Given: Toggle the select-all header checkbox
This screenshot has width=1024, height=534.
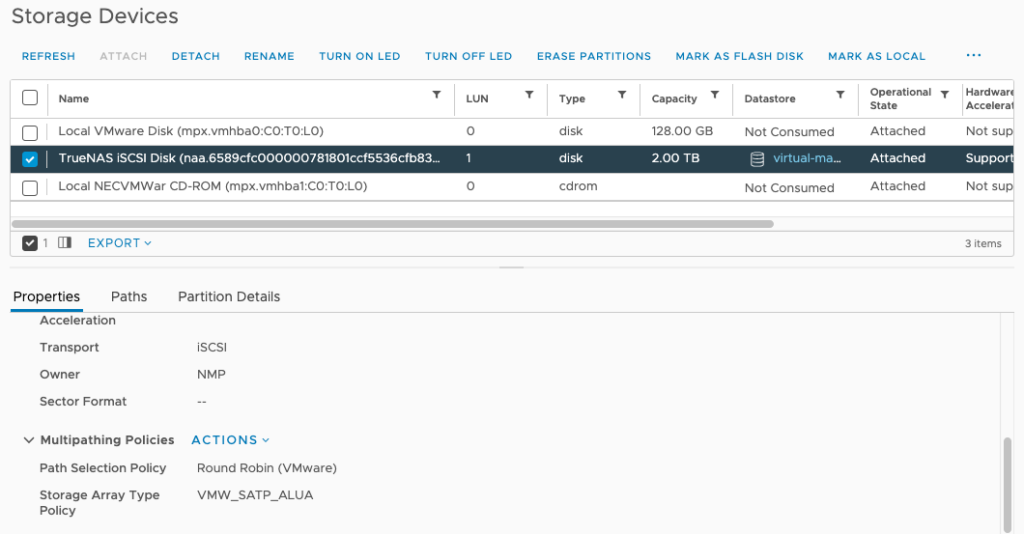Looking at the screenshot, I should click(30, 98).
